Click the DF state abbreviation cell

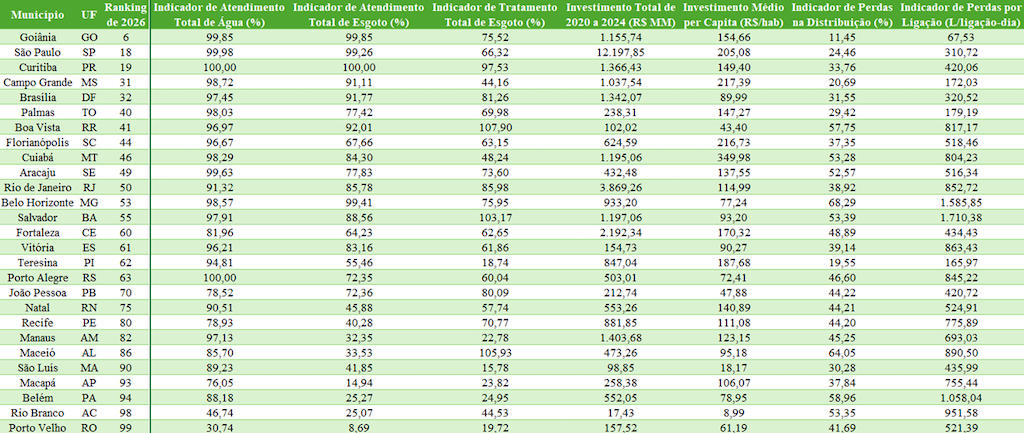coord(89,97)
